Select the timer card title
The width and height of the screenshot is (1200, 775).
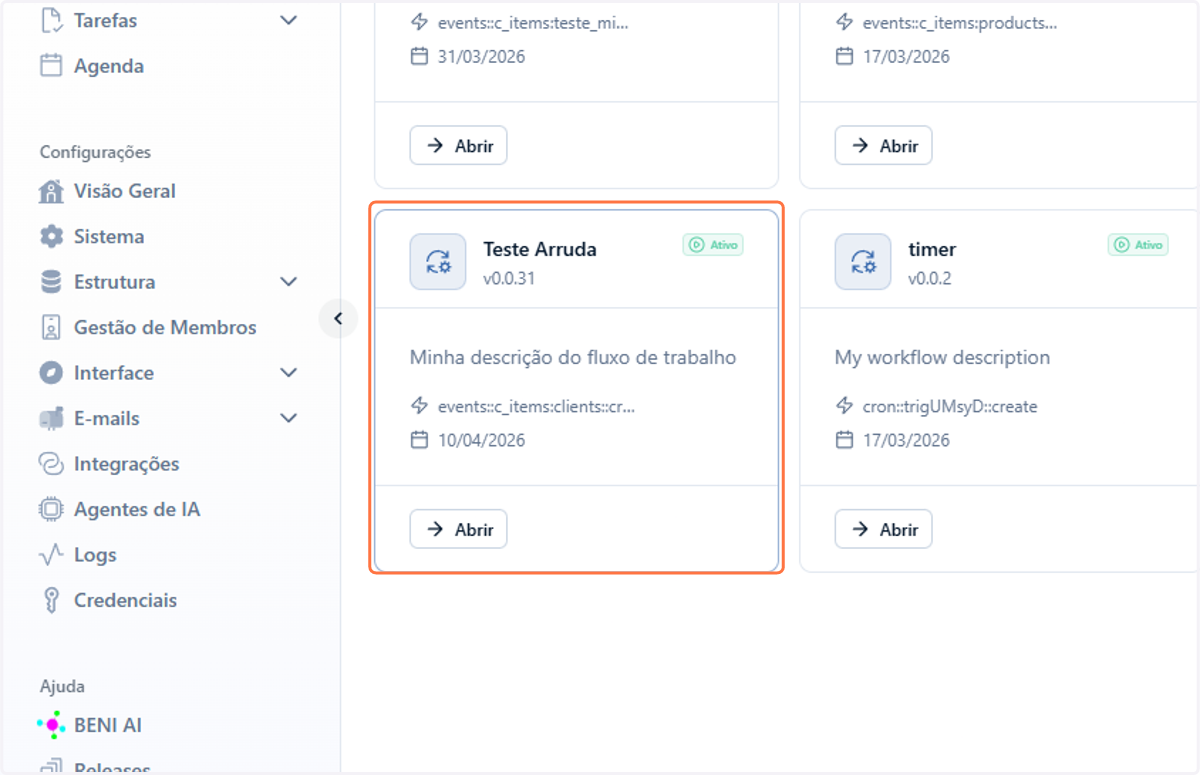(x=932, y=249)
